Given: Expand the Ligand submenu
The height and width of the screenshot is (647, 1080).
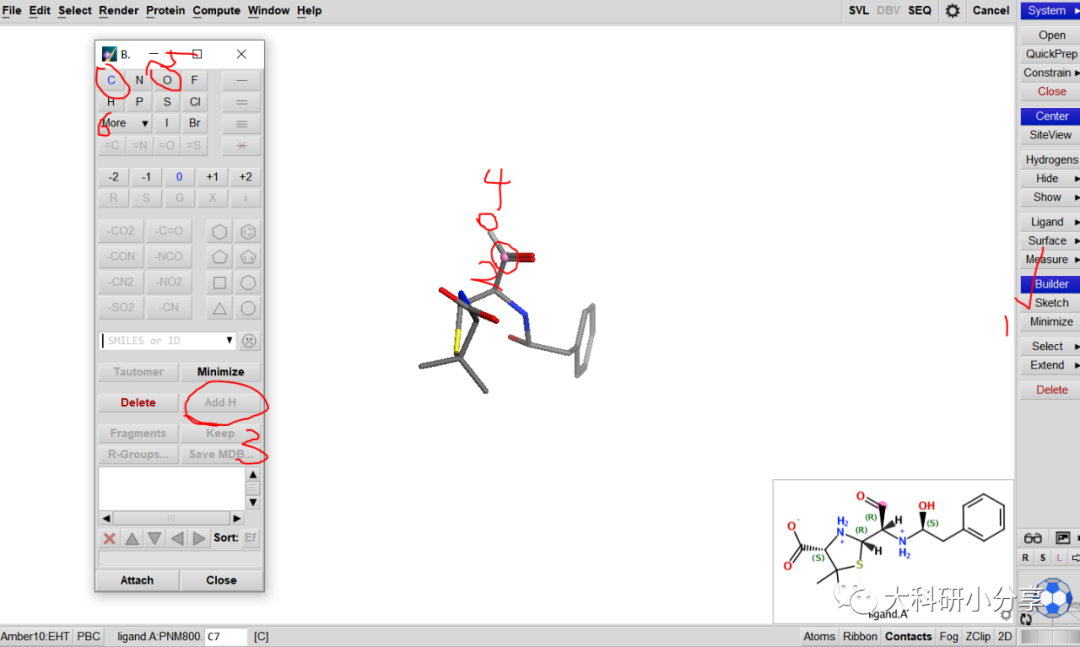Looking at the screenshot, I should [1050, 222].
